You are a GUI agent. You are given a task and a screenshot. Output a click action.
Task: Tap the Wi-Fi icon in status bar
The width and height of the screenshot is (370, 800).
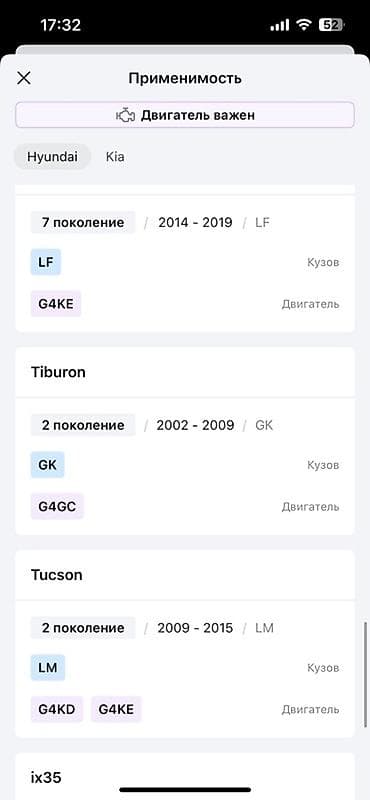pos(304,26)
